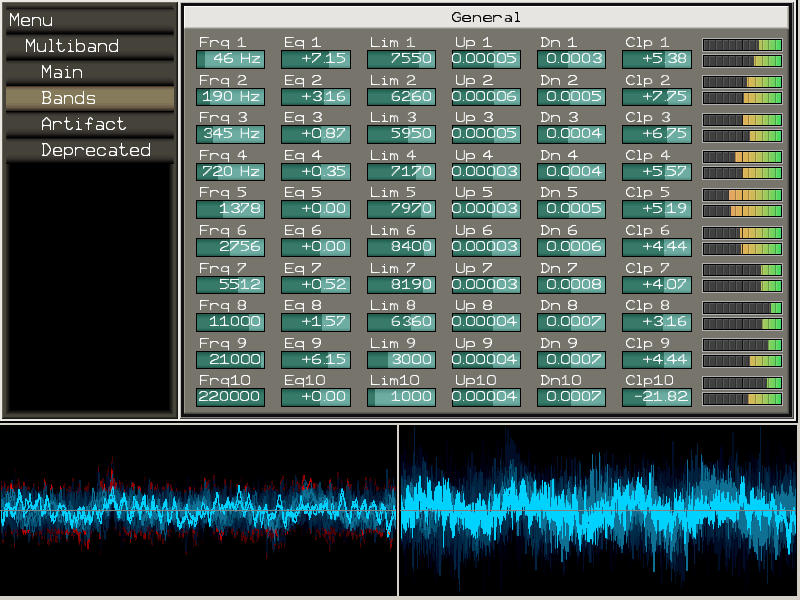Click Clp 9 value +4.44

pos(657,359)
